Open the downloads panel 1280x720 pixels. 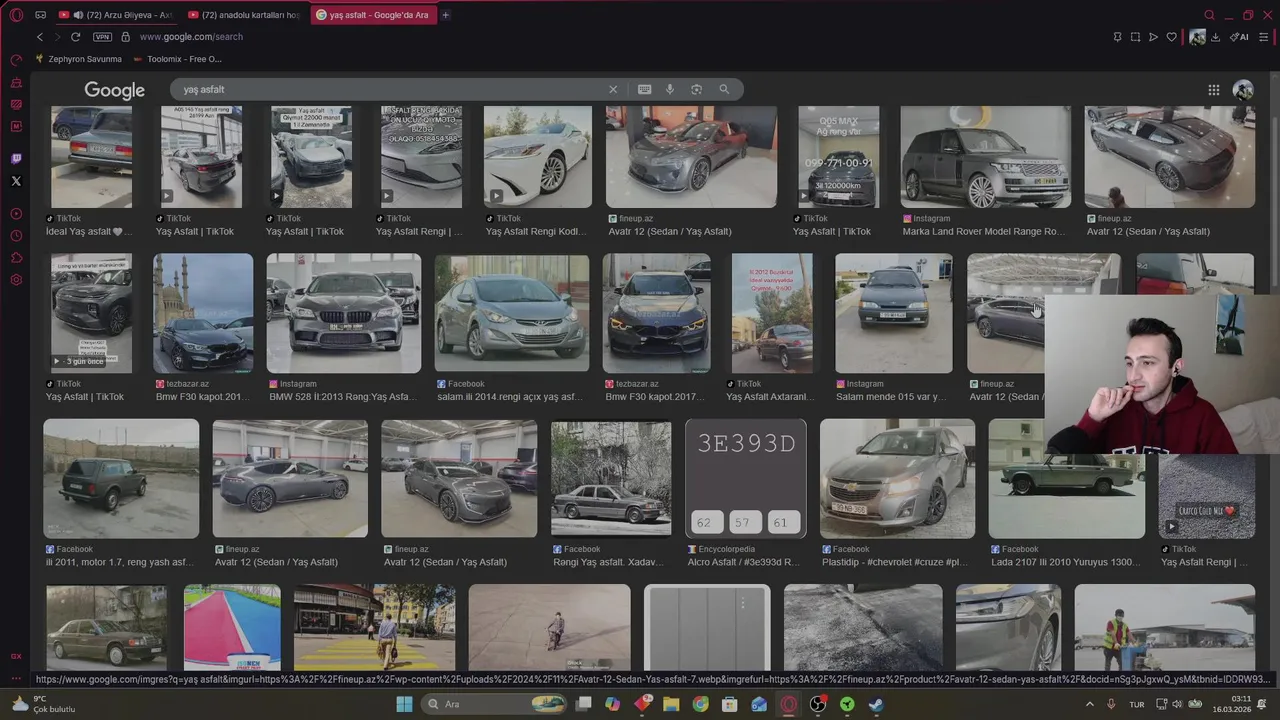coord(1215,37)
